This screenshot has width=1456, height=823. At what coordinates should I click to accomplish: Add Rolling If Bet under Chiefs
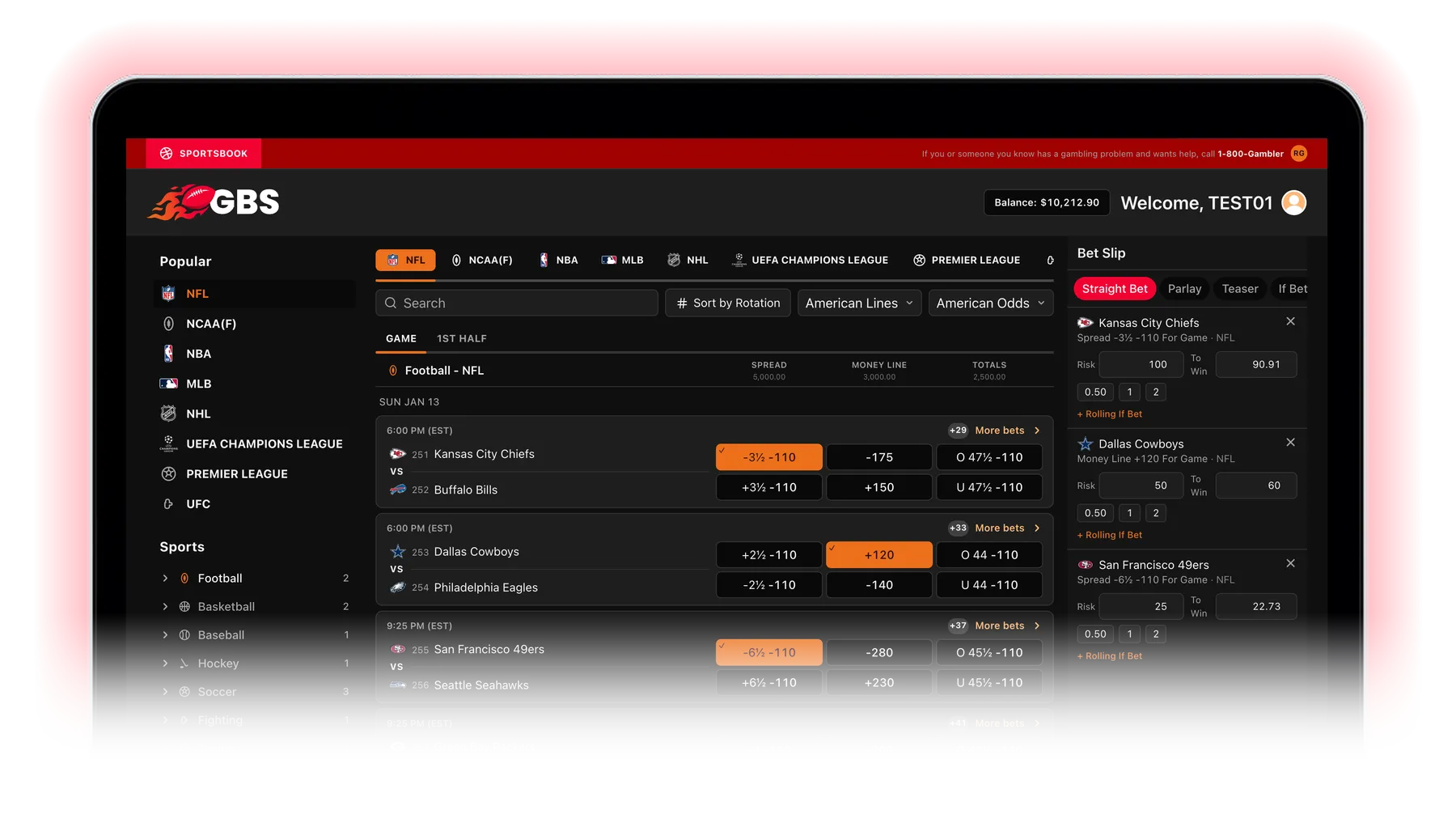pyautogui.click(x=1110, y=414)
